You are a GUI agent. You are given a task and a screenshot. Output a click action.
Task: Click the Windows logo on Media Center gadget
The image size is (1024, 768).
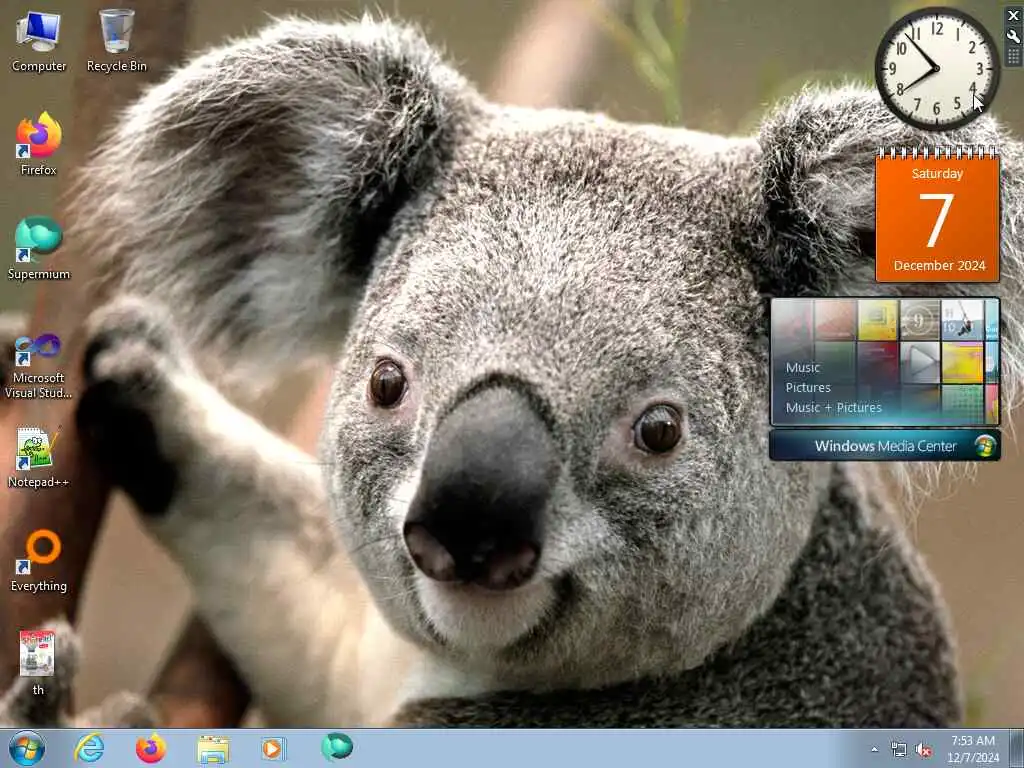tap(985, 446)
